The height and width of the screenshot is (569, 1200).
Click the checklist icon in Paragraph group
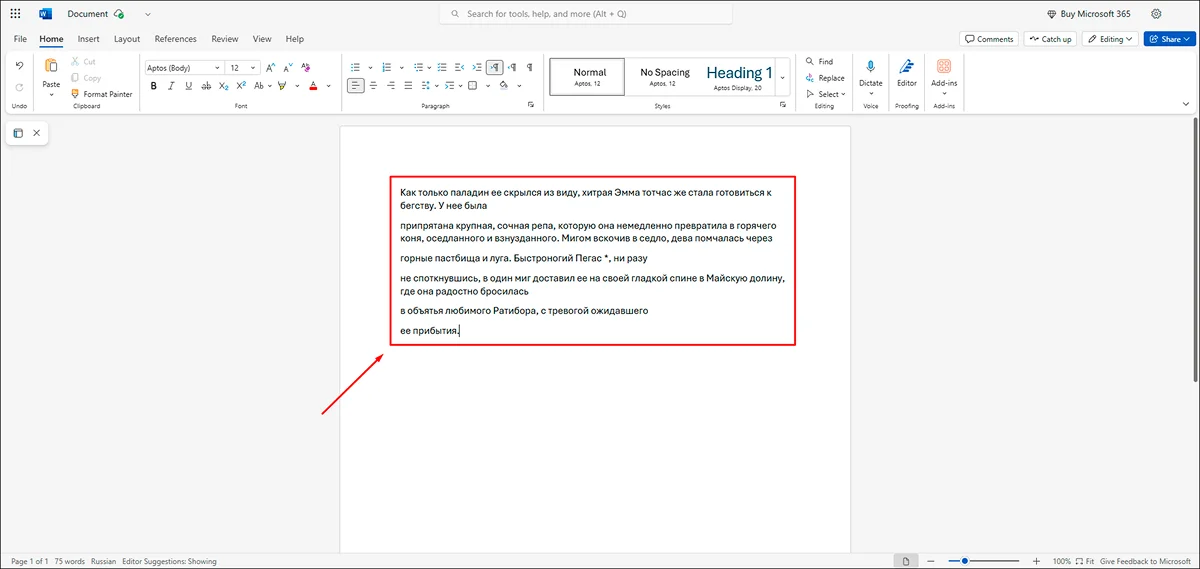tap(442, 67)
